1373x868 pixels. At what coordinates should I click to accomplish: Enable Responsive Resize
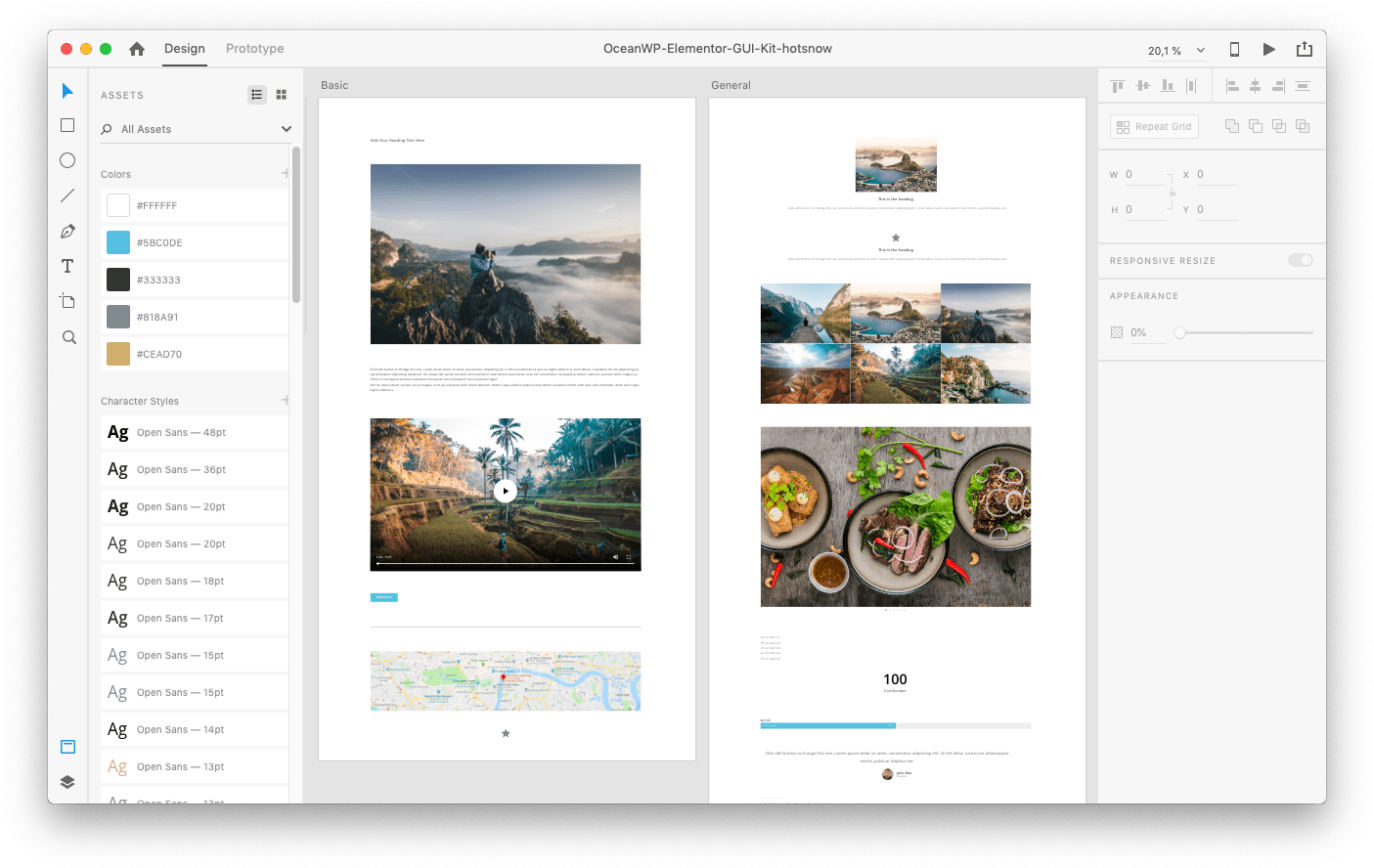point(1301,260)
